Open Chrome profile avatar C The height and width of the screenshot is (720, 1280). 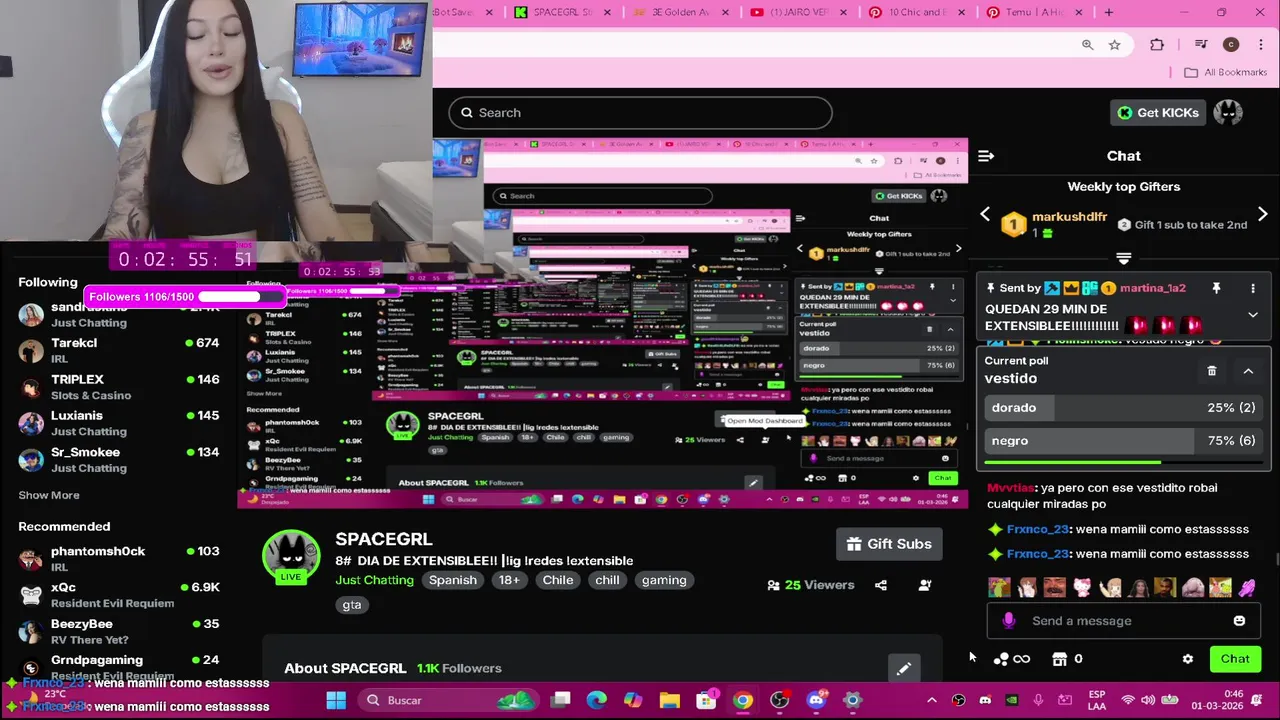coord(1231,44)
